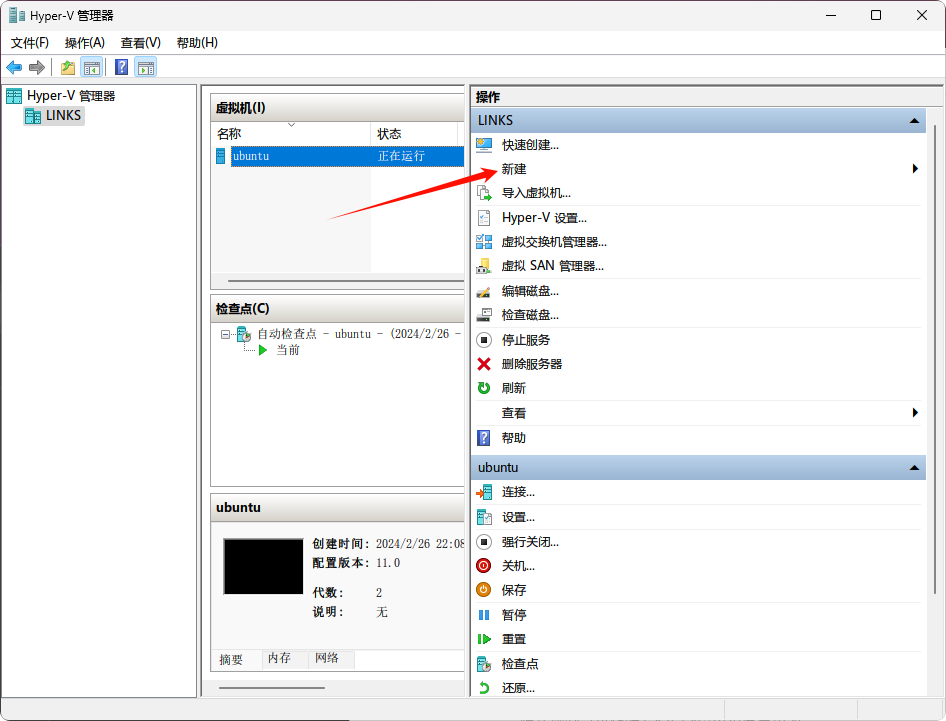
Task: Click the Quick Create (快速创建) icon
Action: [x=484, y=145]
